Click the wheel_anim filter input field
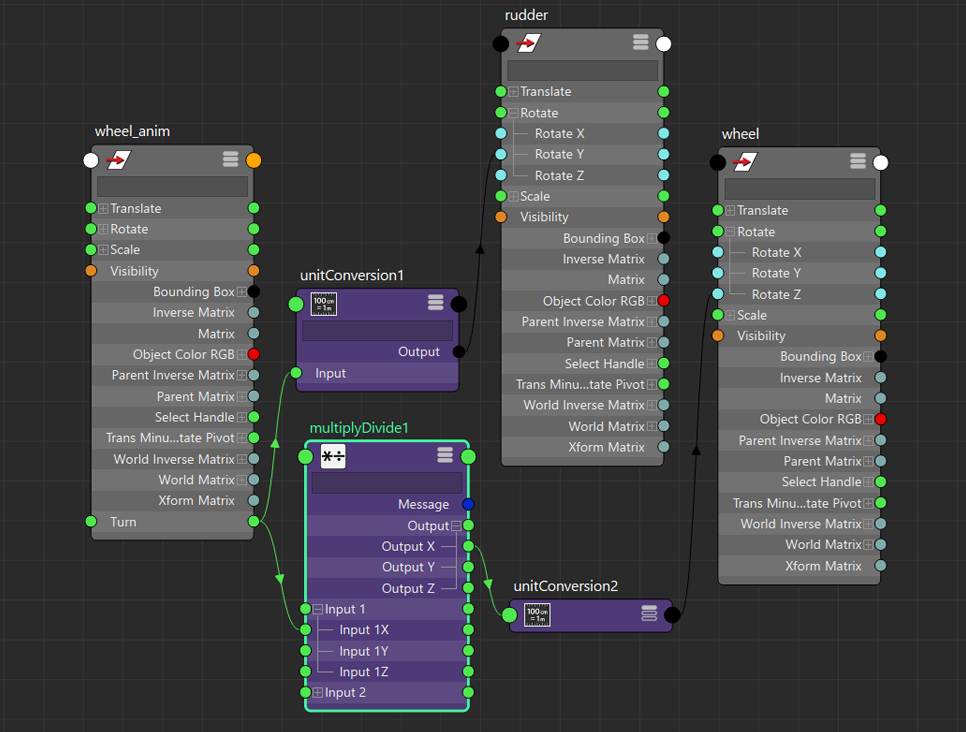The height and width of the screenshot is (732, 966). click(172, 186)
